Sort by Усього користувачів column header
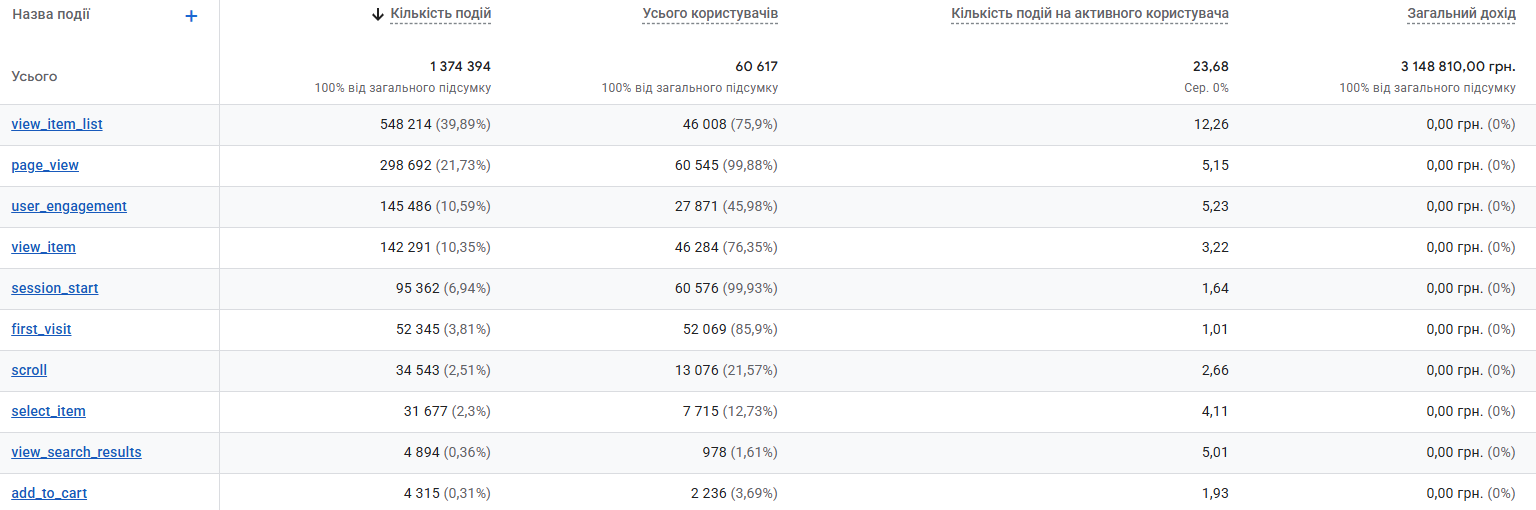1536x510 pixels. (710, 14)
